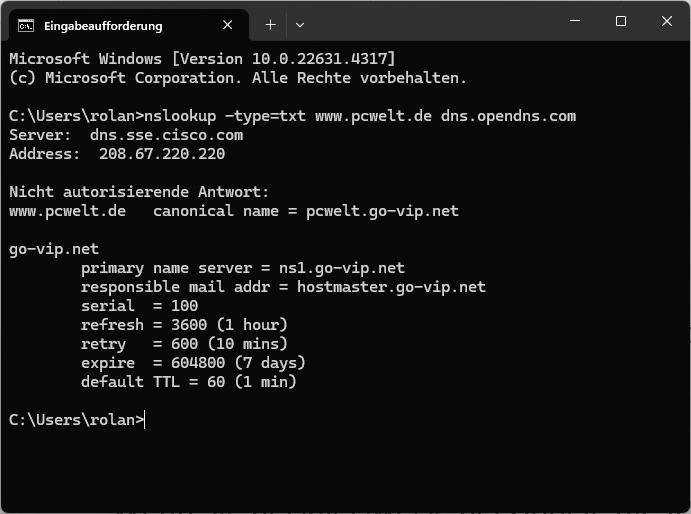Click the default TTL = 60 line
Image resolution: width=691 pixels, height=514 pixels.
(188, 382)
